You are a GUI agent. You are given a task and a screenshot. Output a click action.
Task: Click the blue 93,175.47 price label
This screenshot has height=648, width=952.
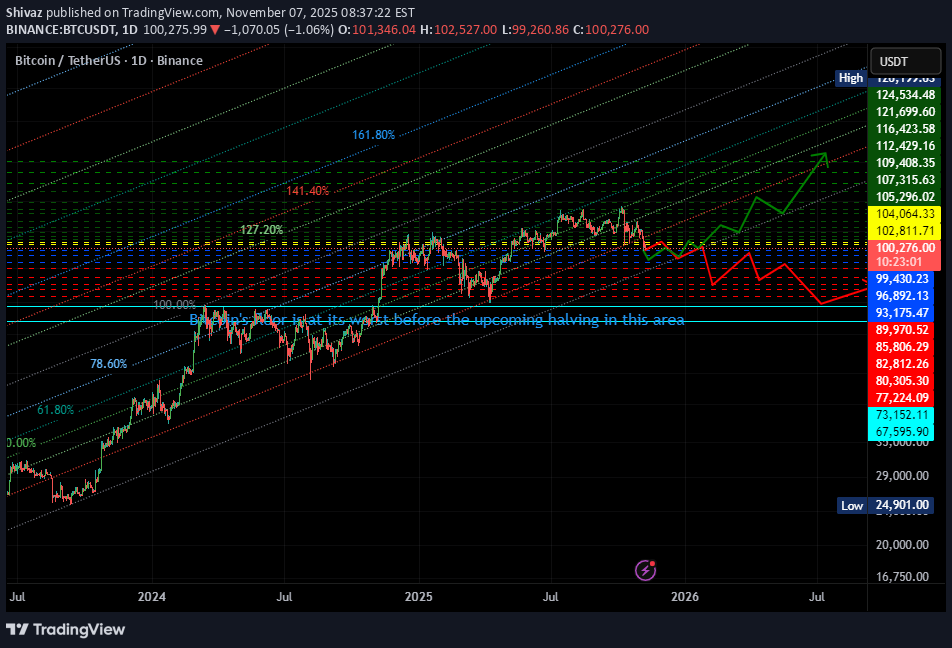(x=902, y=313)
